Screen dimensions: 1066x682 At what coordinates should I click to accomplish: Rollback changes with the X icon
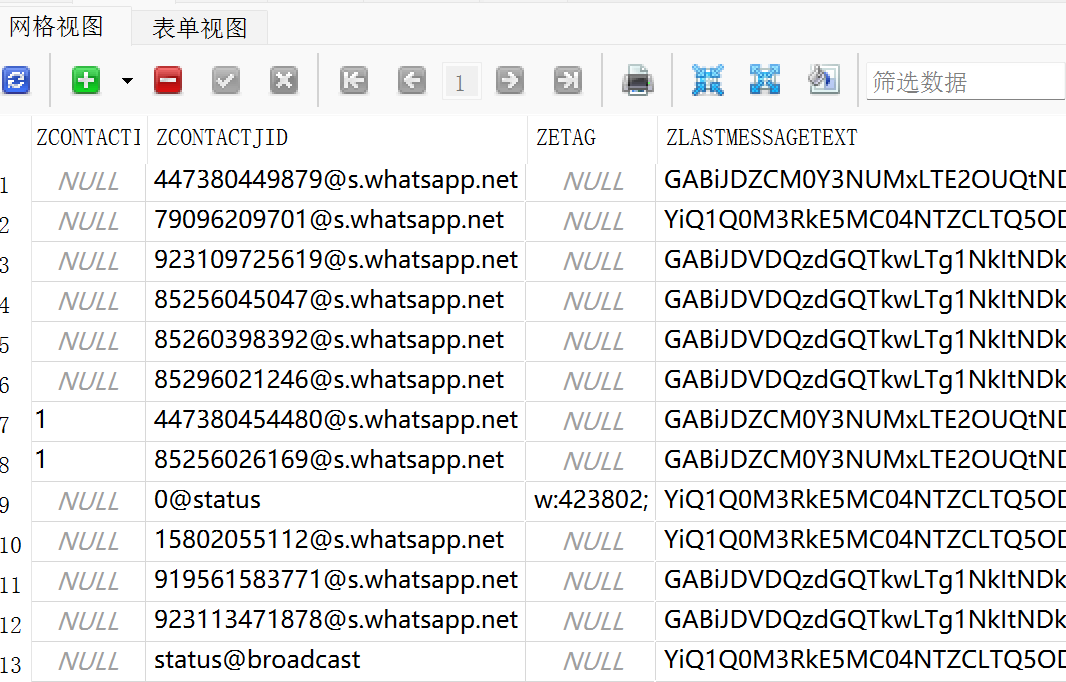pyautogui.click(x=283, y=81)
